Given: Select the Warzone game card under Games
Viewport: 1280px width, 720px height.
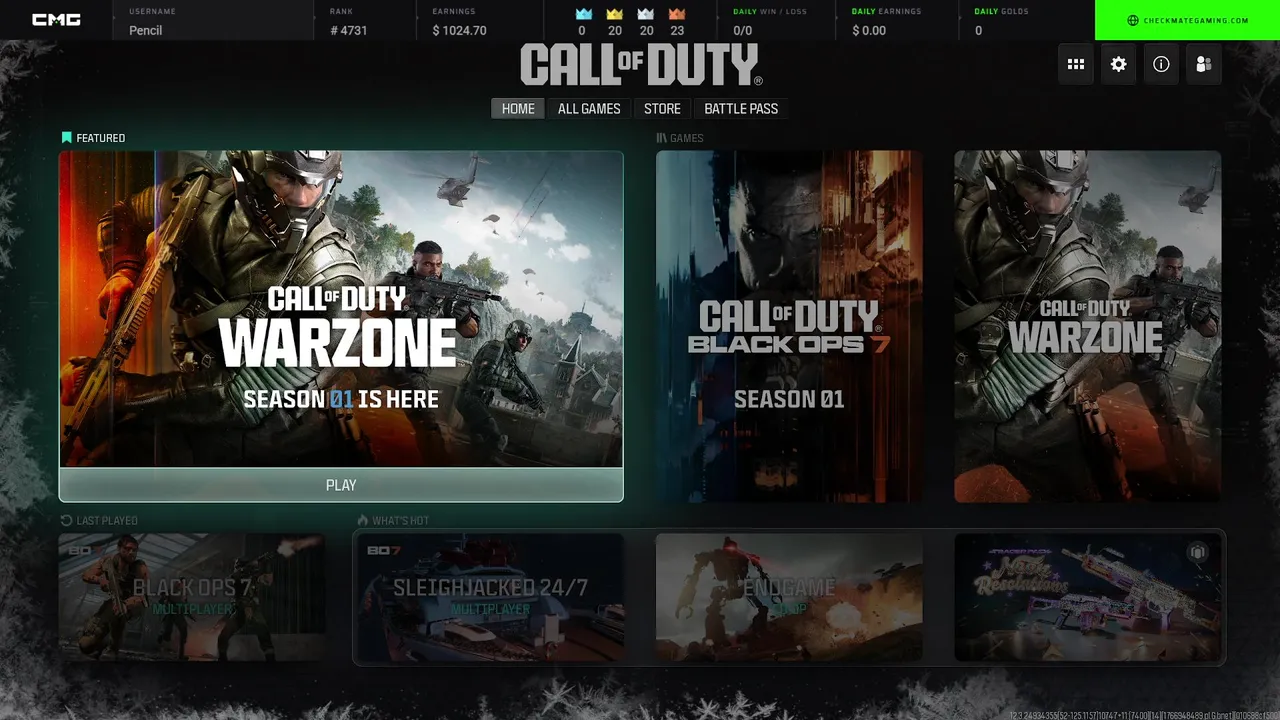Looking at the screenshot, I should (1087, 326).
